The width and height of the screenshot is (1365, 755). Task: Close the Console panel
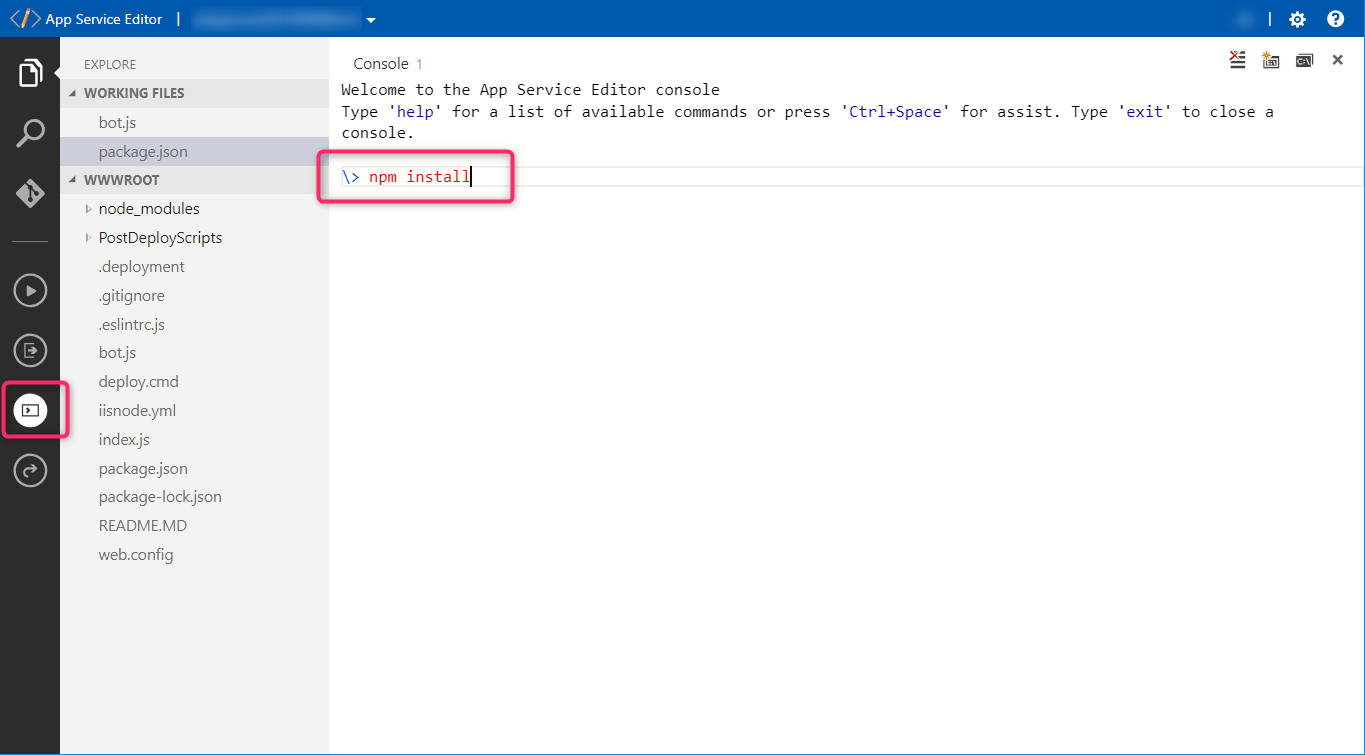[1337, 60]
